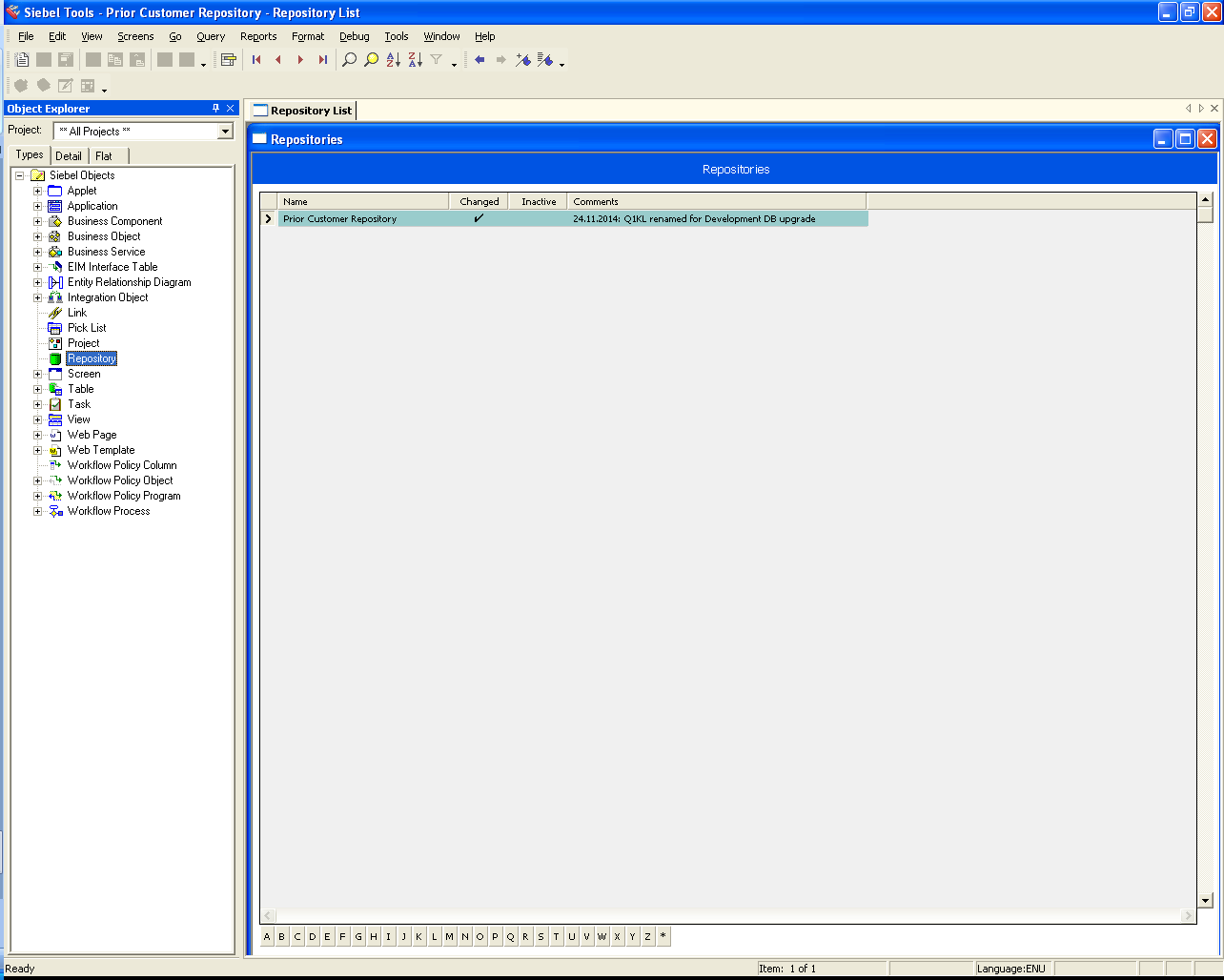Pin the Object Explorer panel

[215, 109]
